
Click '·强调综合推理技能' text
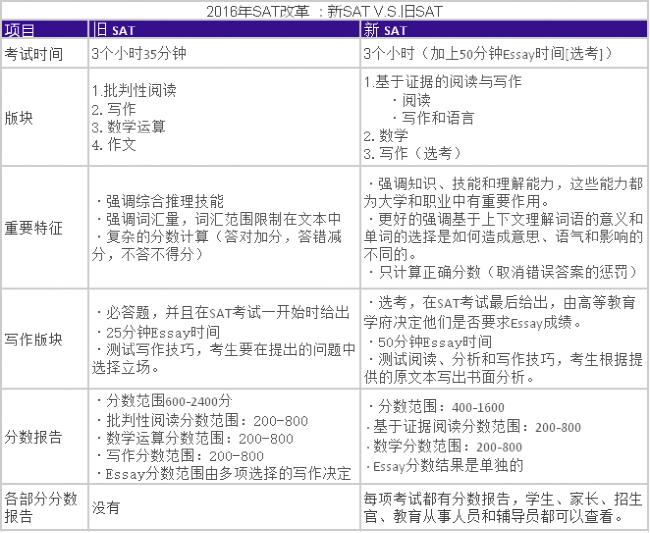point(160,201)
